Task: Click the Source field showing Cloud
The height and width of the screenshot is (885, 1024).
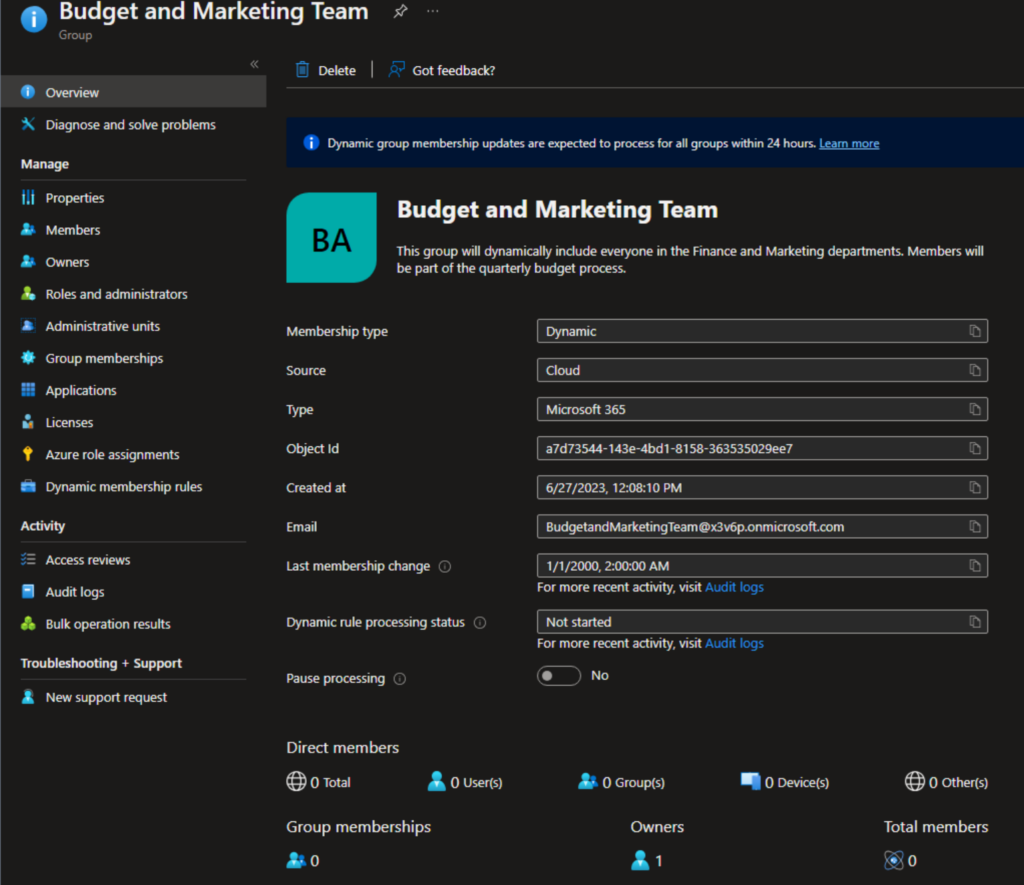Action: (762, 370)
